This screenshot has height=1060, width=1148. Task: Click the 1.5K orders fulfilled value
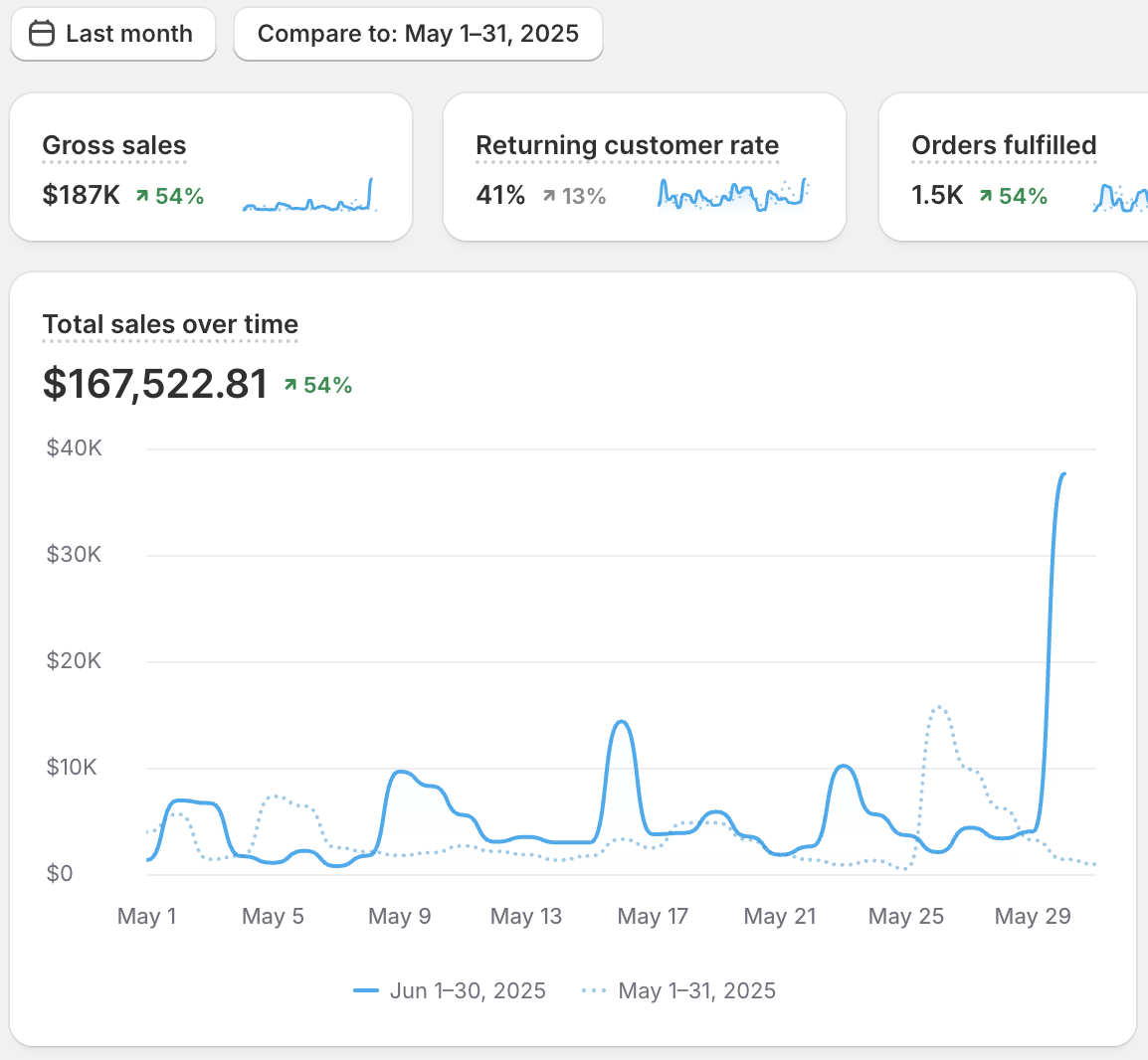point(937,196)
